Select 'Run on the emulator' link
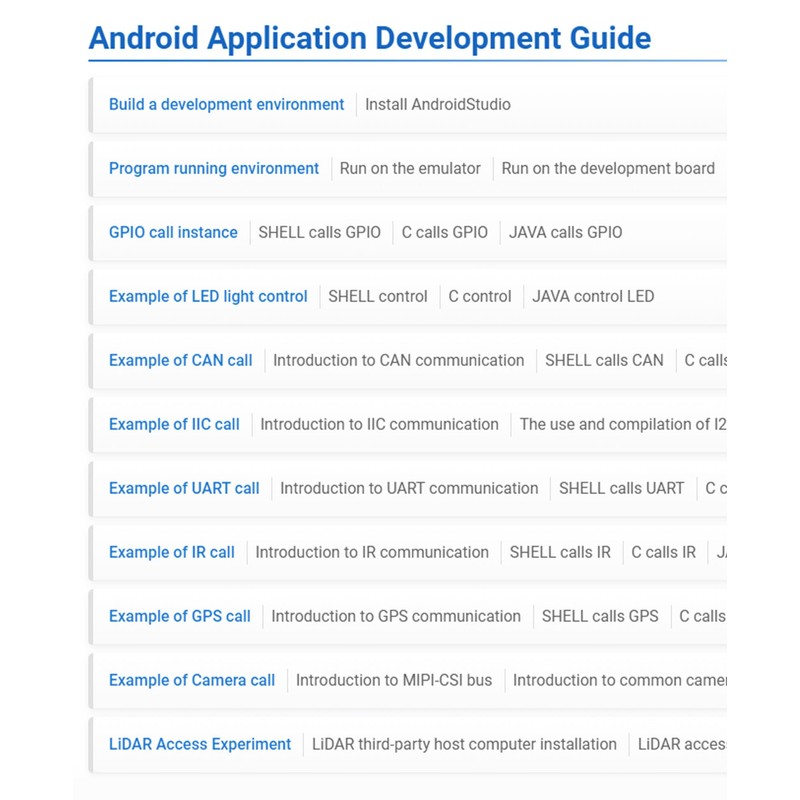 click(x=410, y=168)
